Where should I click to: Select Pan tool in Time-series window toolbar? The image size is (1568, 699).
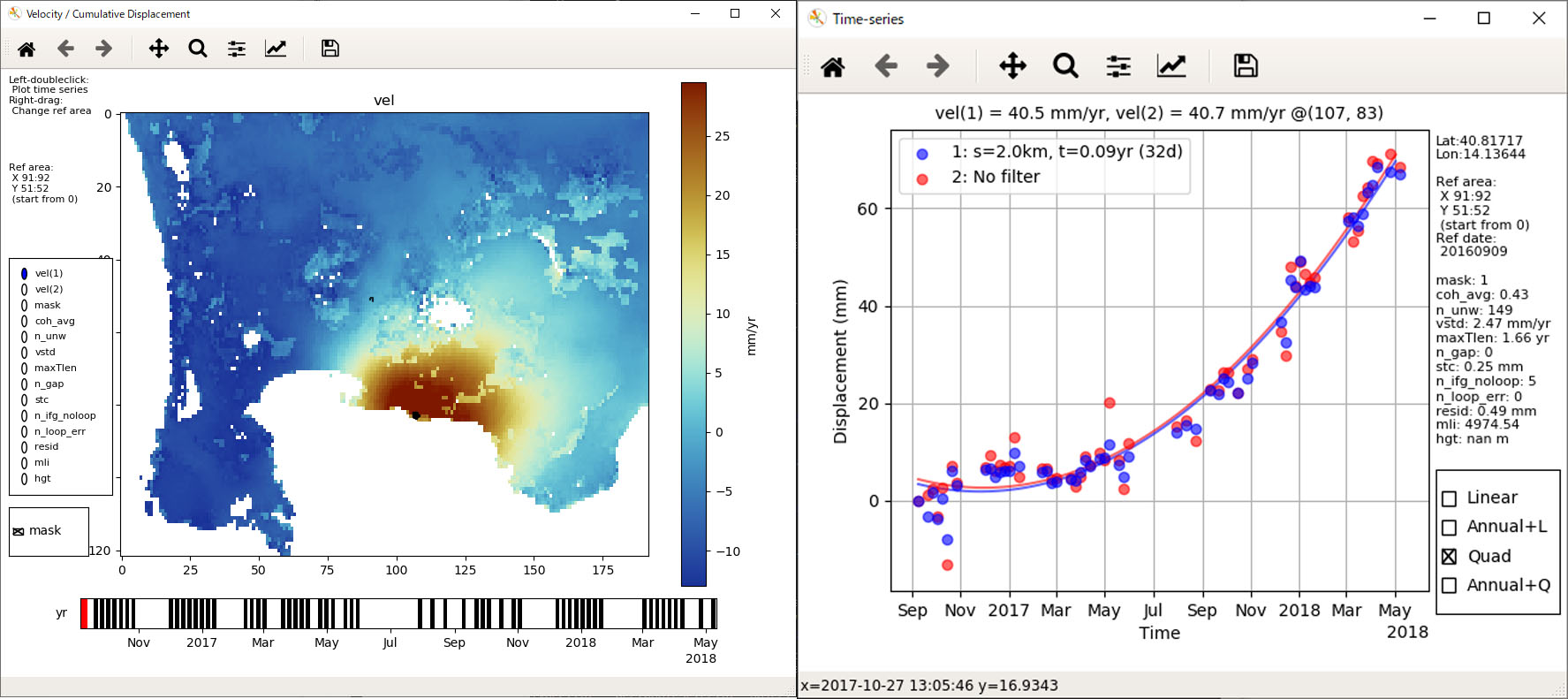coord(1012,66)
